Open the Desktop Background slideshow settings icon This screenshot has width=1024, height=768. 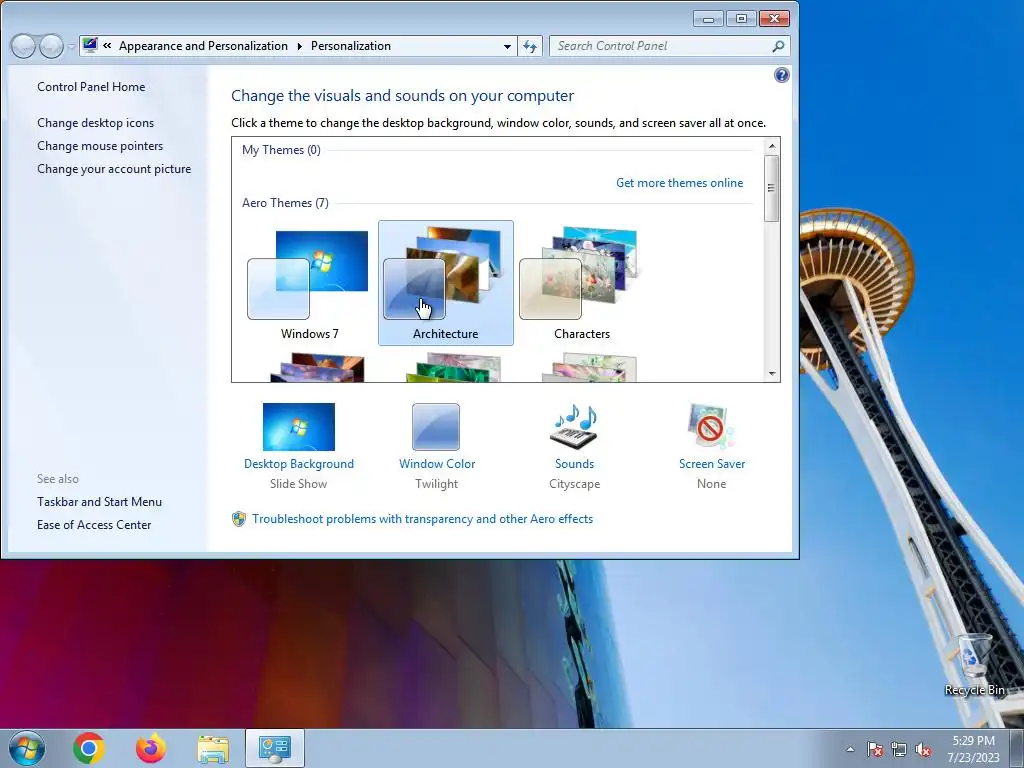click(298, 427)
